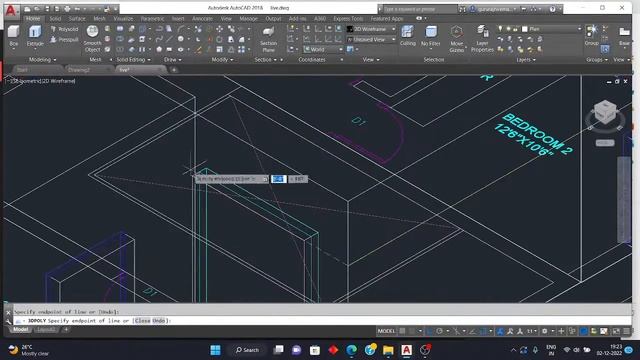Switch to the Surface ribbon tab
640x360 pixels.
tap(77, 19)
